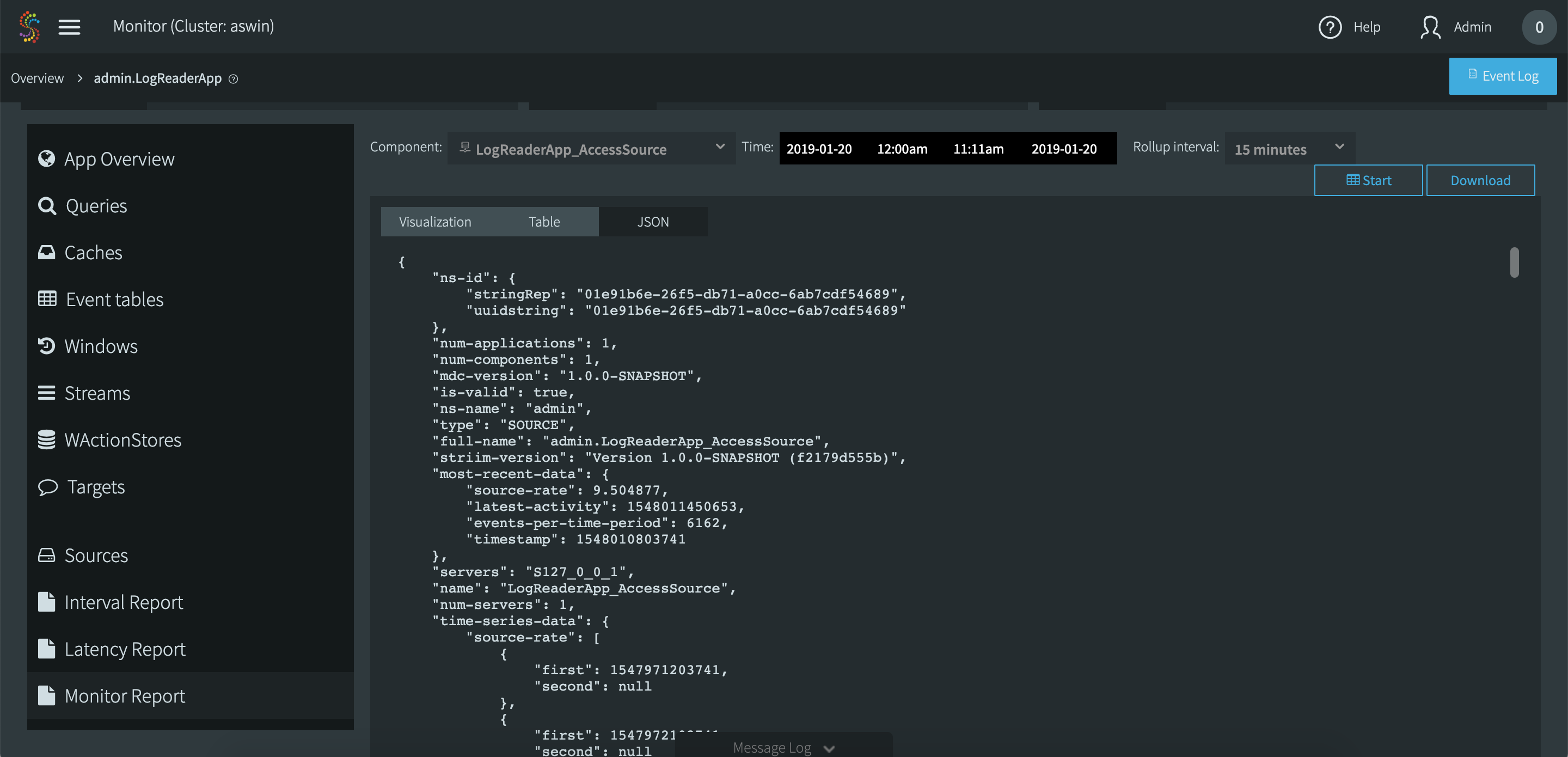Switch to the Table tab

pos(543,221)
